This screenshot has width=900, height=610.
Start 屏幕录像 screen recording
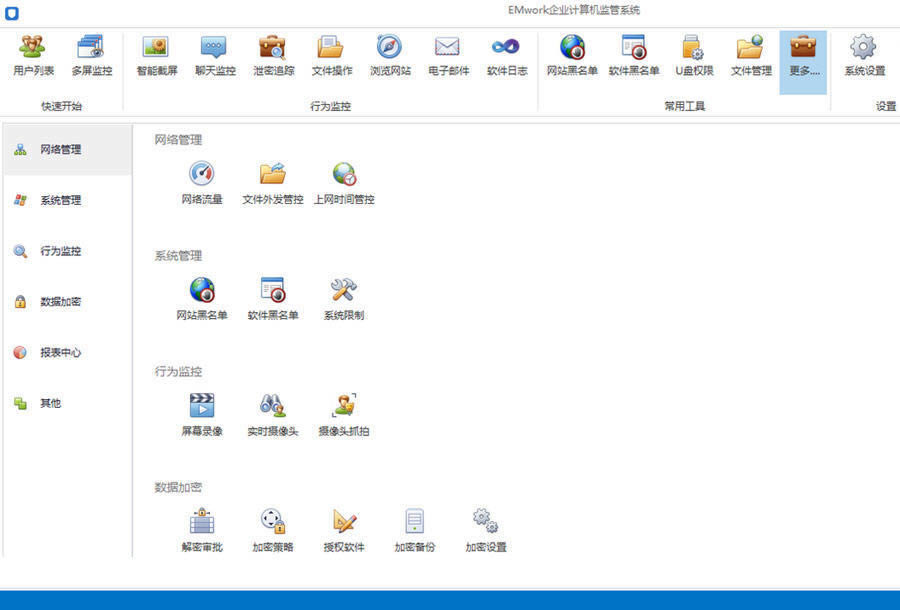(x=202, y=415)
